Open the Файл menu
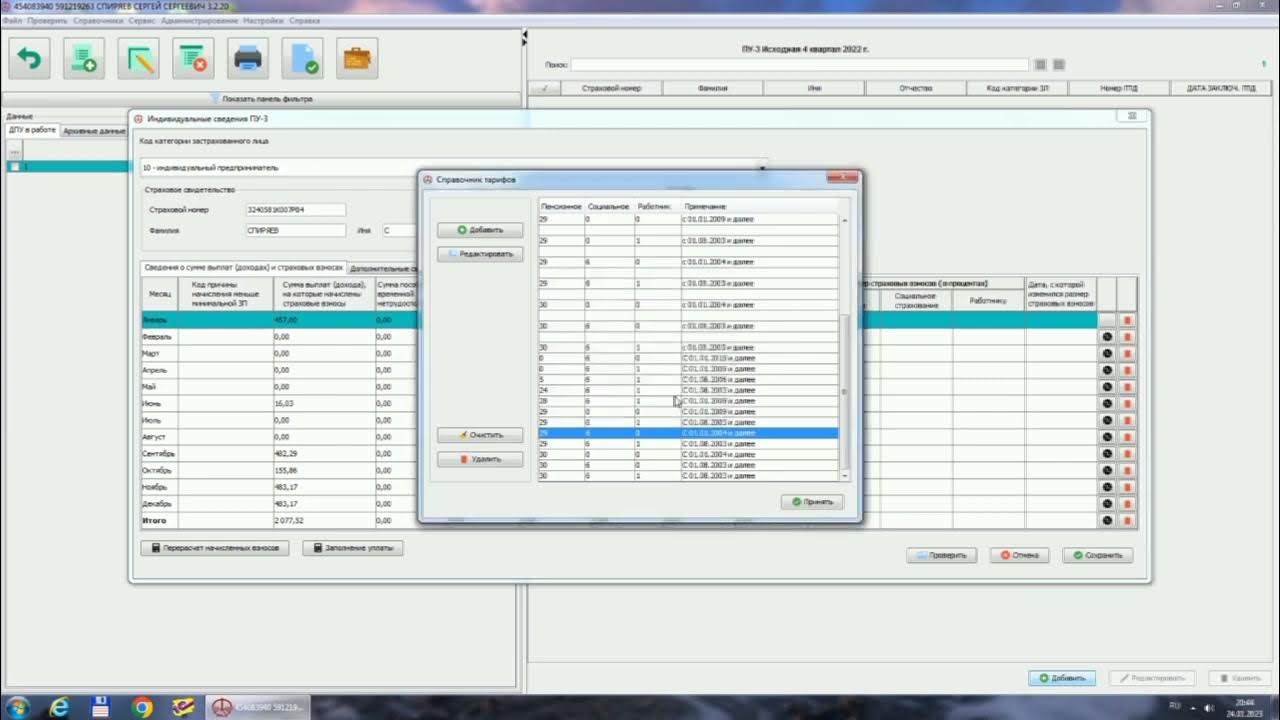Viewport: 1280px width, 720px height. click(x=12, y=21)
